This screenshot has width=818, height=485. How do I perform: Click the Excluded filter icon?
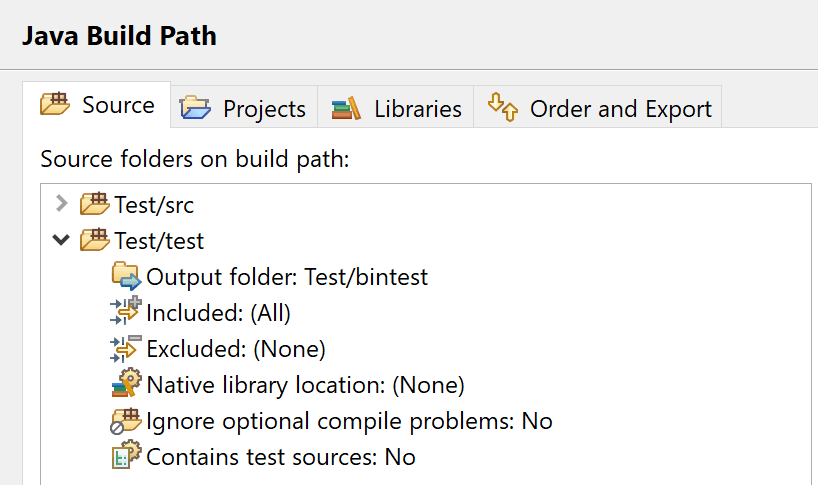coord(126,348)
